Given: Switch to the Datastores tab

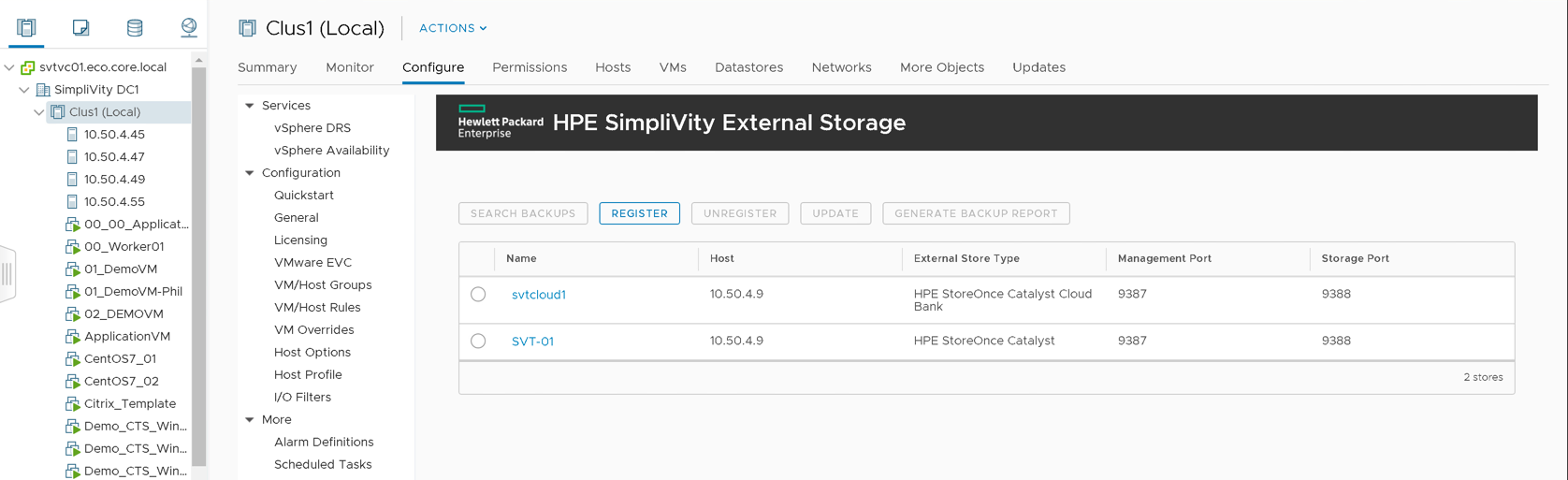Looking at the screenshot, I should (748, 67).
